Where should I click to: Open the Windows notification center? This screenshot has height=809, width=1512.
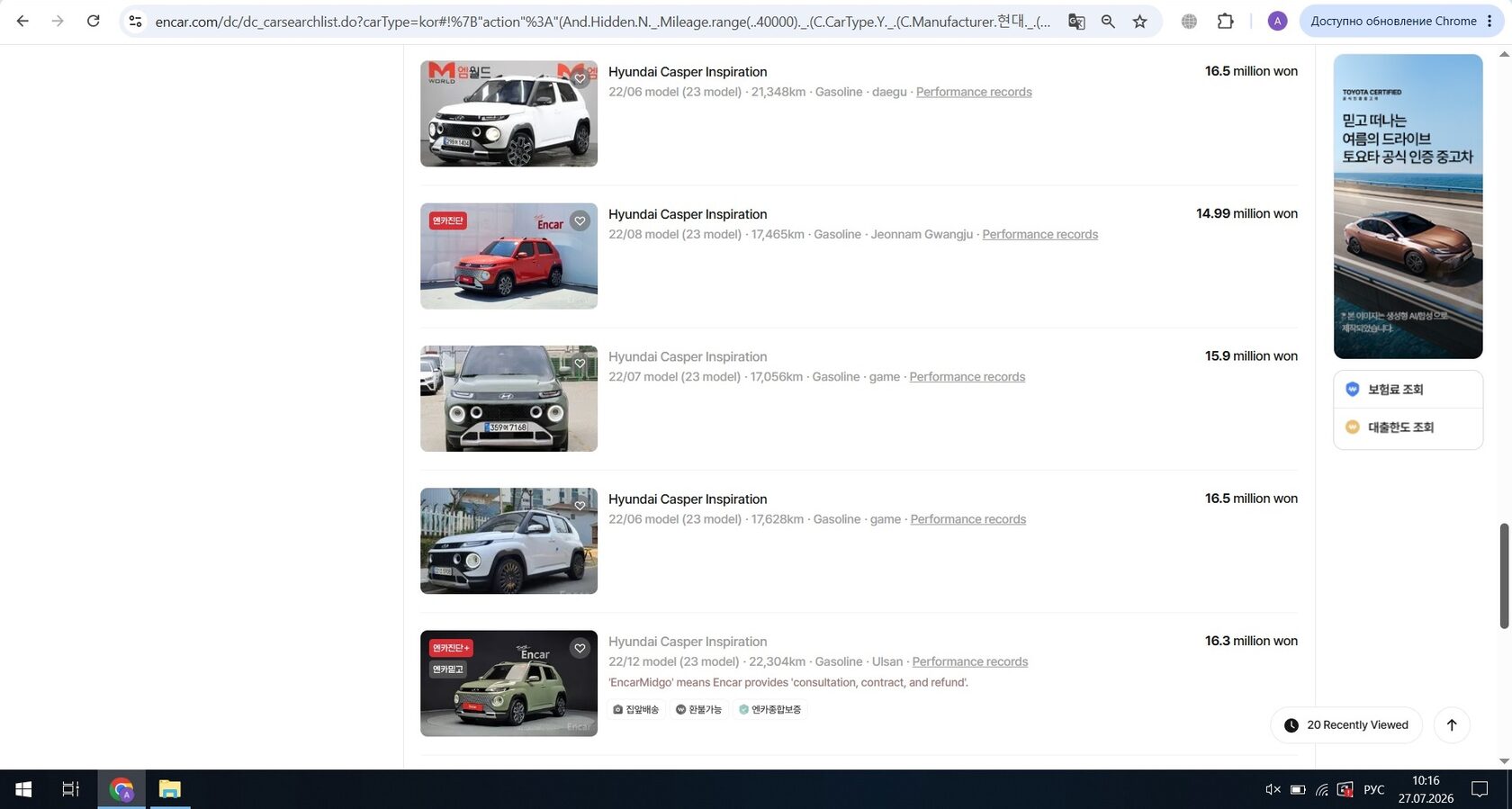pyautogui.click(x=1479, y=789)
